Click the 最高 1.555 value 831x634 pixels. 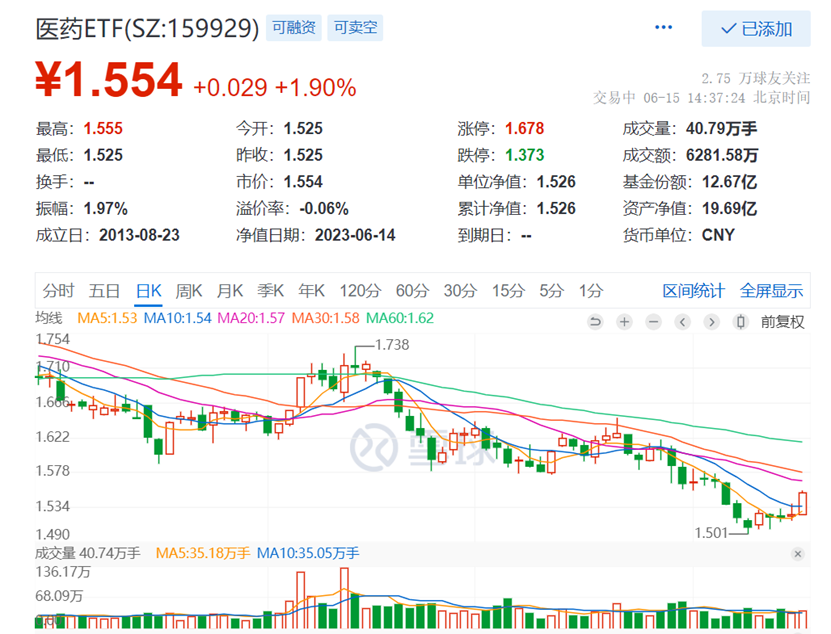(x=103, y=128)
